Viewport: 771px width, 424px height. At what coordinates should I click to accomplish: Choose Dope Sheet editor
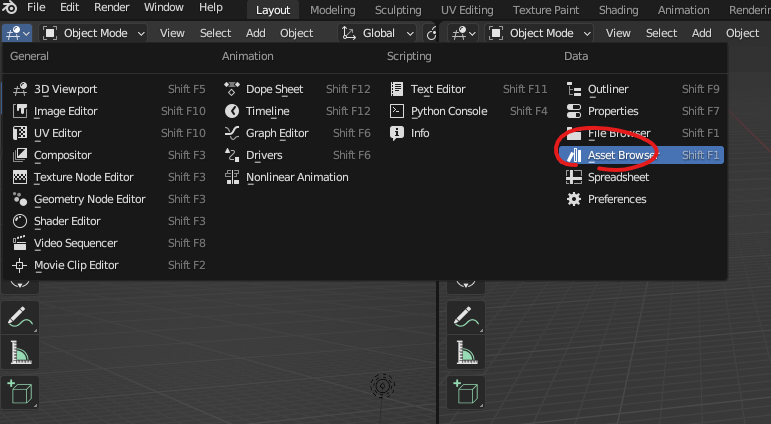point(297,89)
